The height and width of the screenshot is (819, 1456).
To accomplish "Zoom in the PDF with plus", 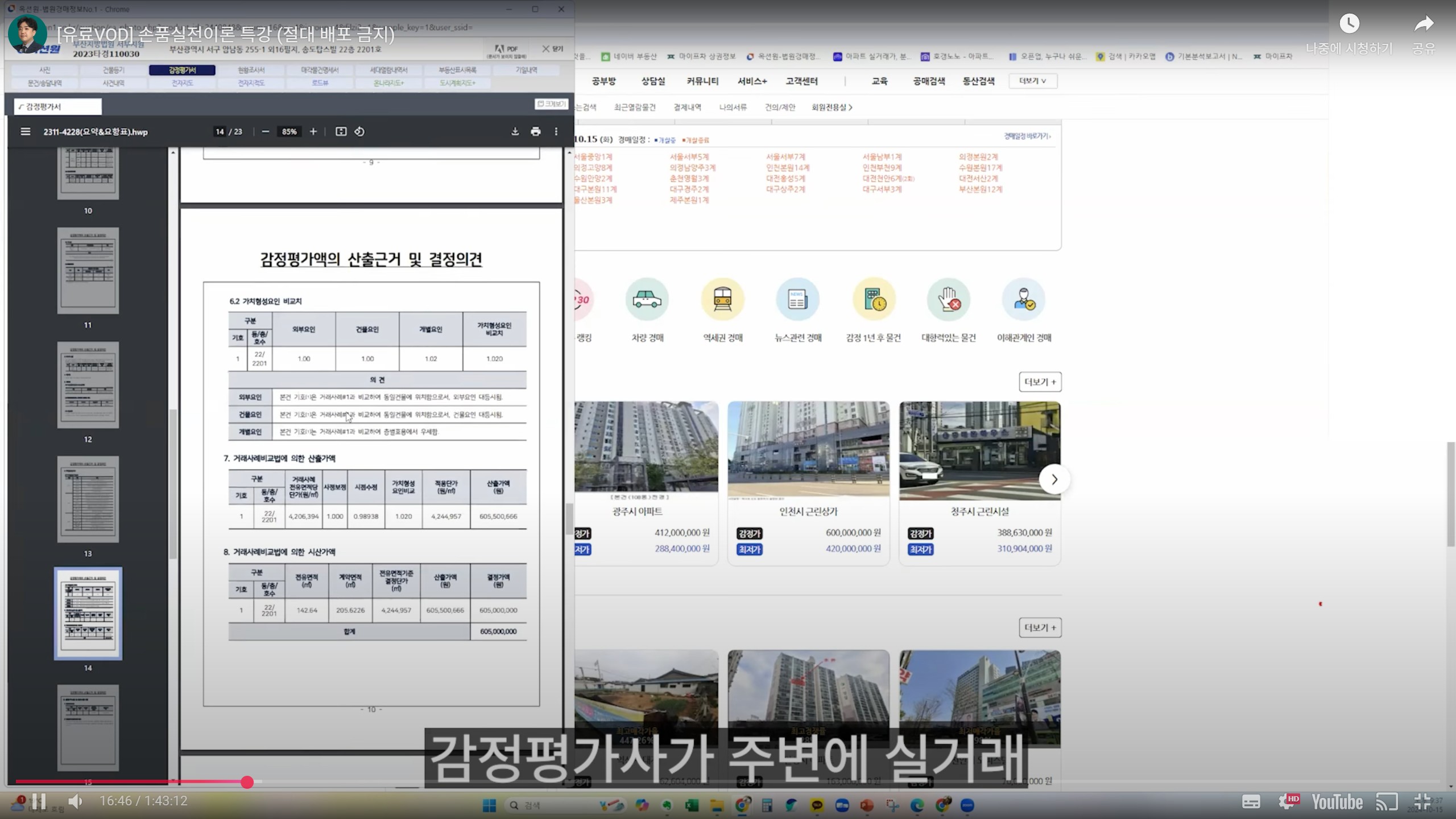I will coord(313,131).
